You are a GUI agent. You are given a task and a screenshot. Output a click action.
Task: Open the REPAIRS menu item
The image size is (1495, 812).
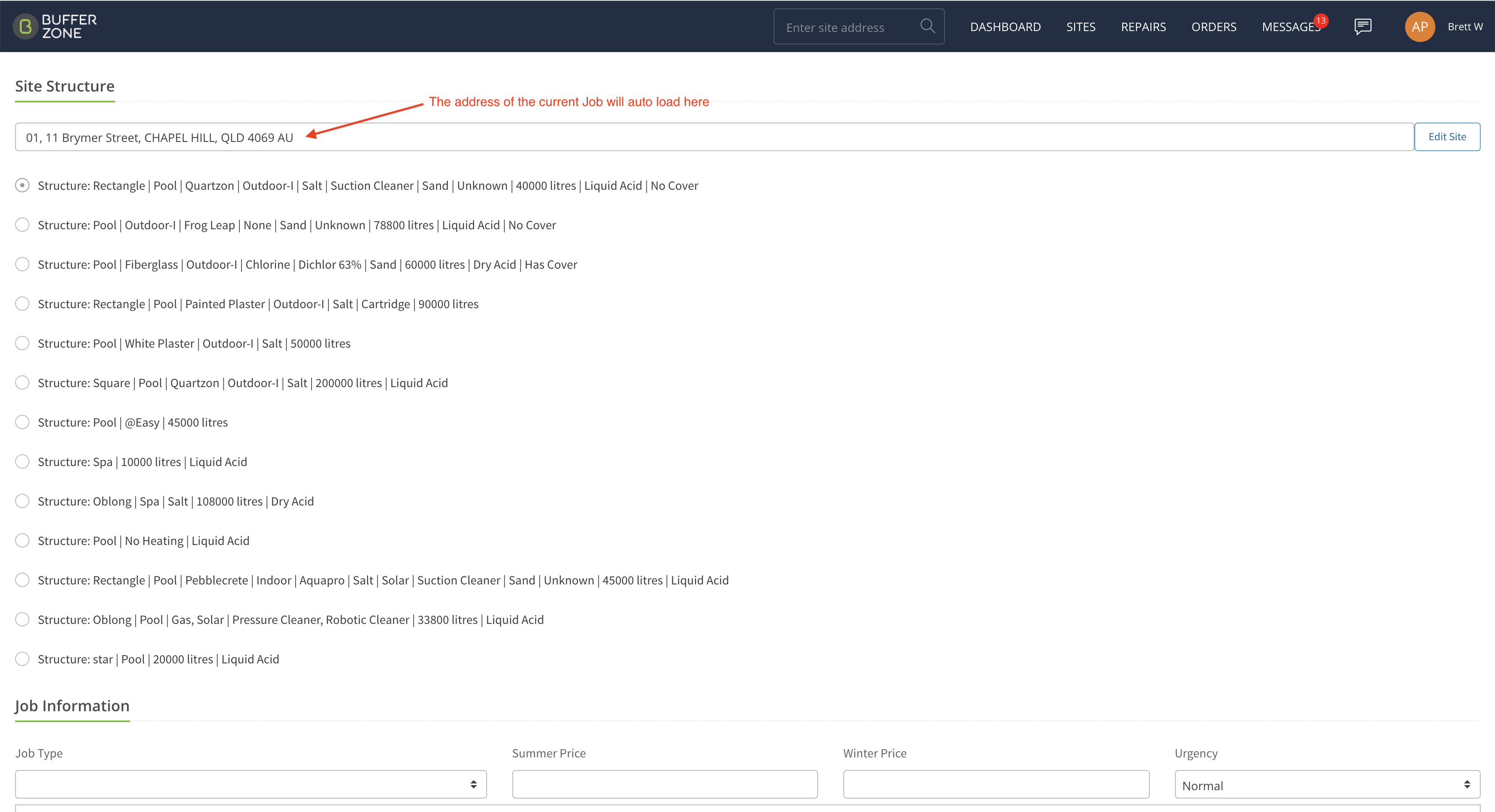(1144, 27)
